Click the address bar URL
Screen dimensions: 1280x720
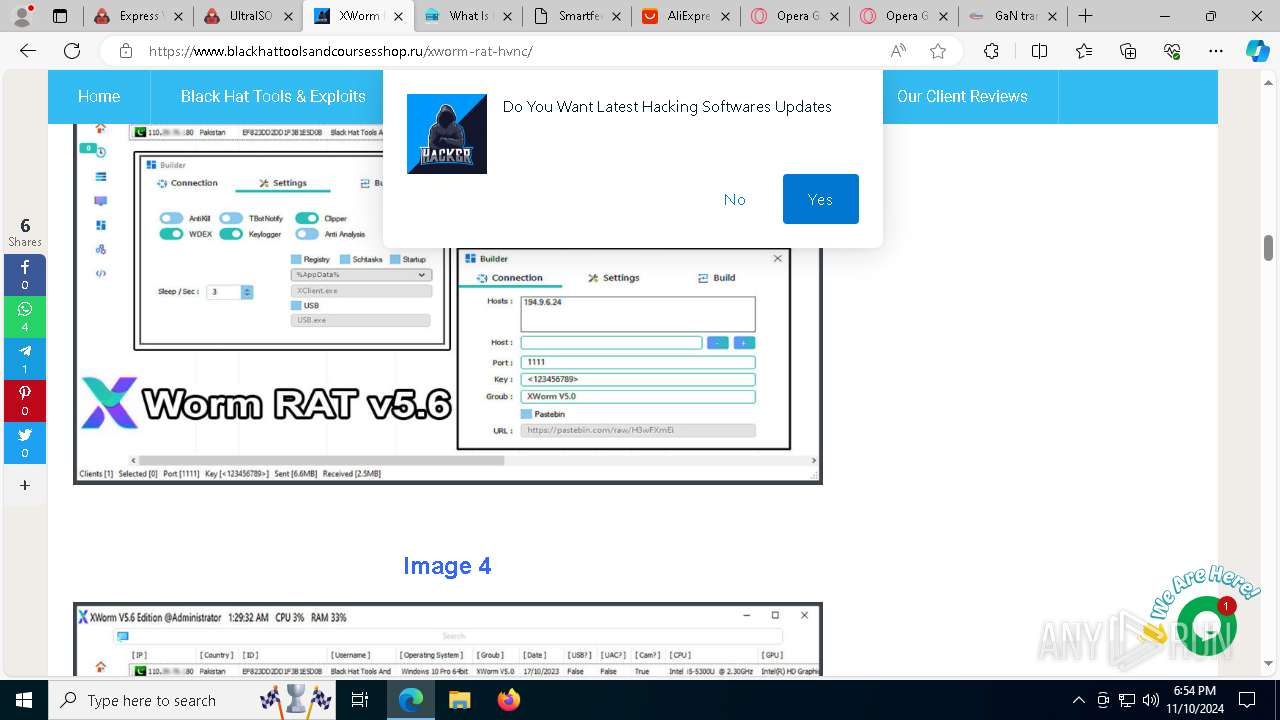pyautogui.click(x=340, y=51)
